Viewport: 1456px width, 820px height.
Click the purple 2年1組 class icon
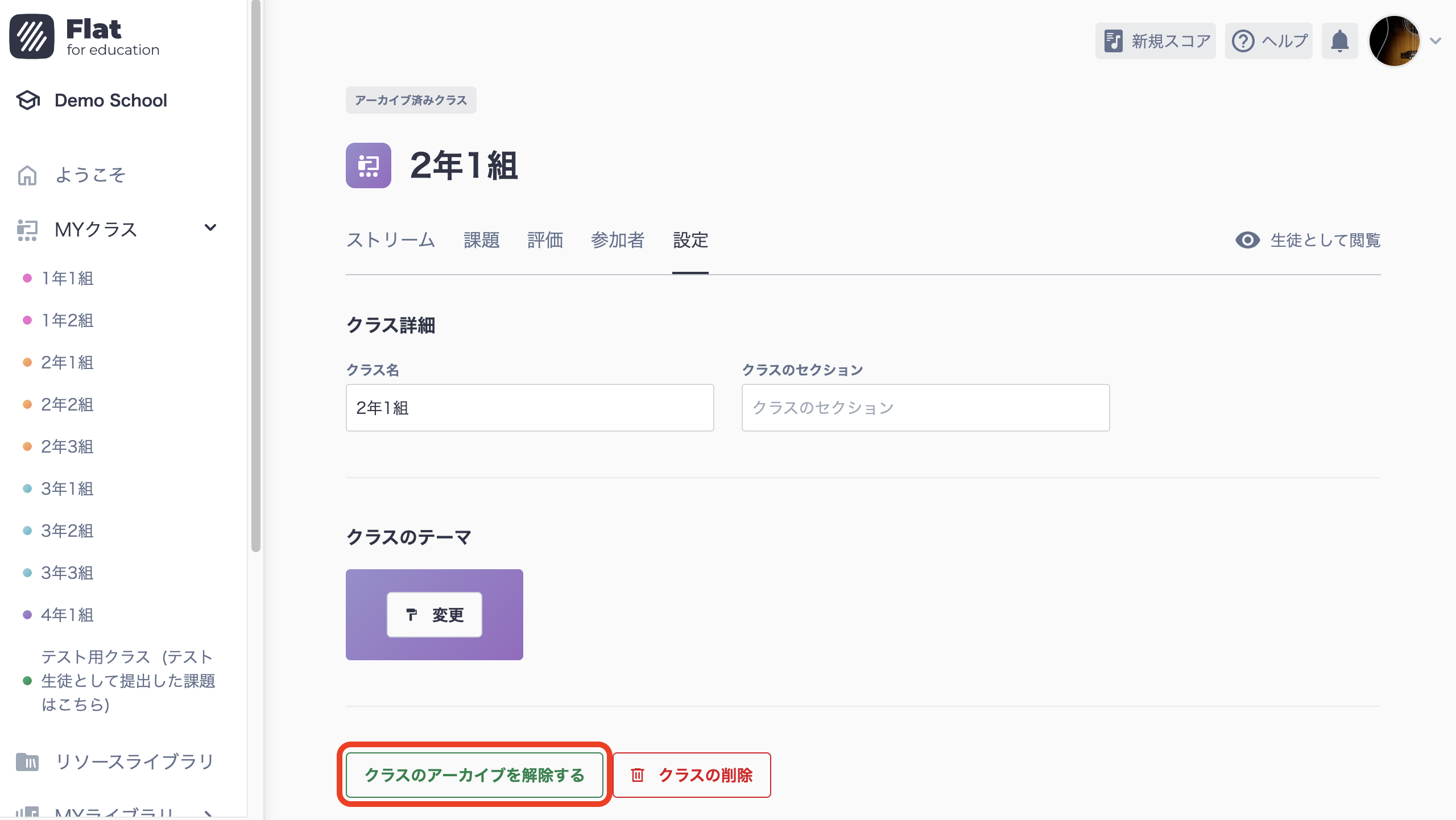[x=369, y=167]
